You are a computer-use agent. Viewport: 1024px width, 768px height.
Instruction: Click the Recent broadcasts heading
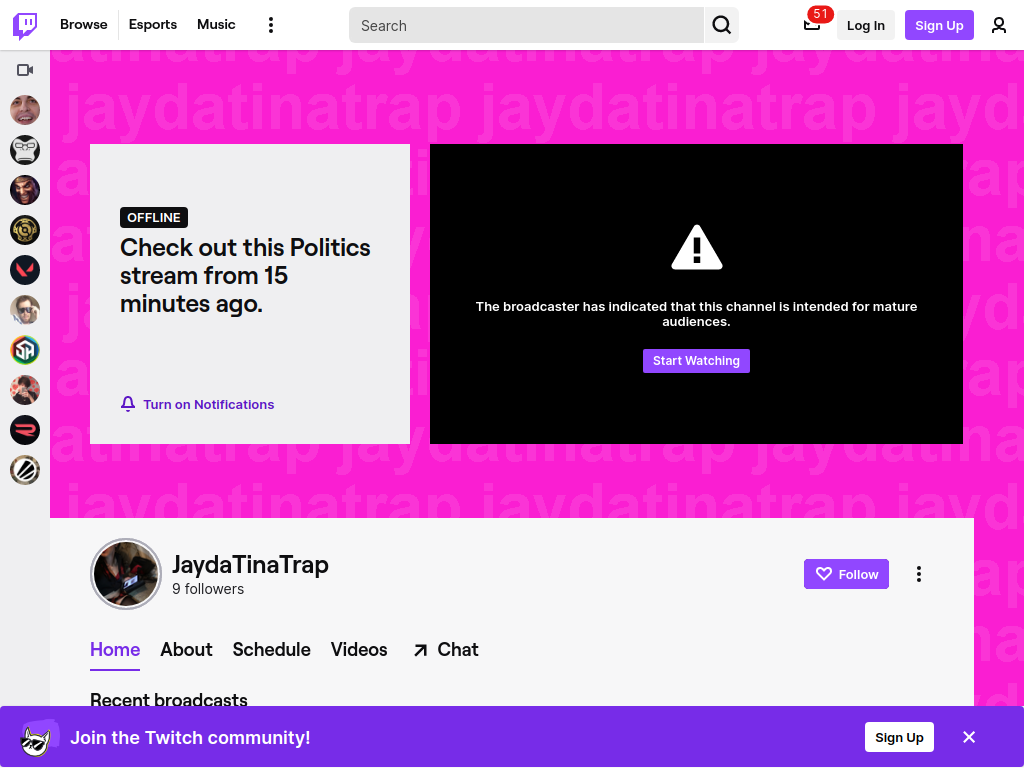tap(168, 699)
